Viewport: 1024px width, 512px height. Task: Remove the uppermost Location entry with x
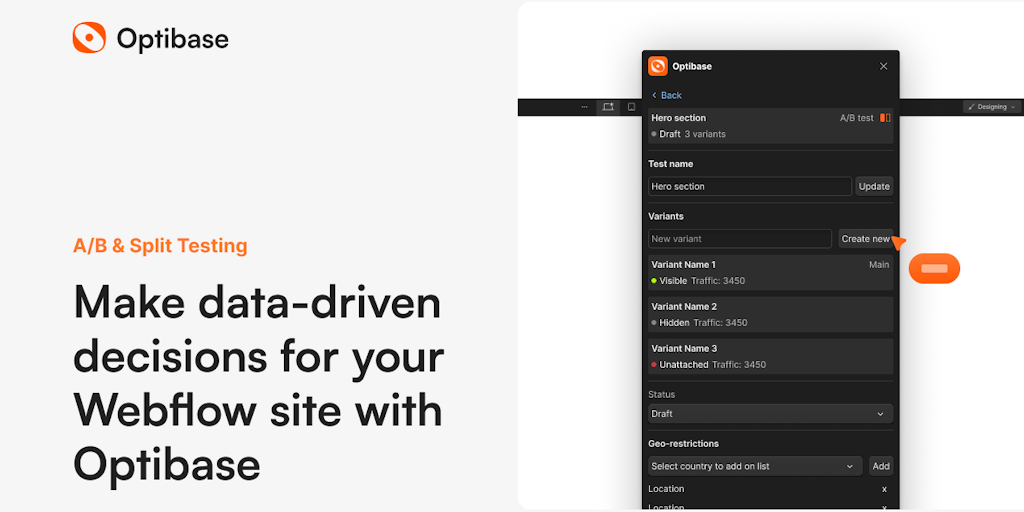tap(884, 489)
